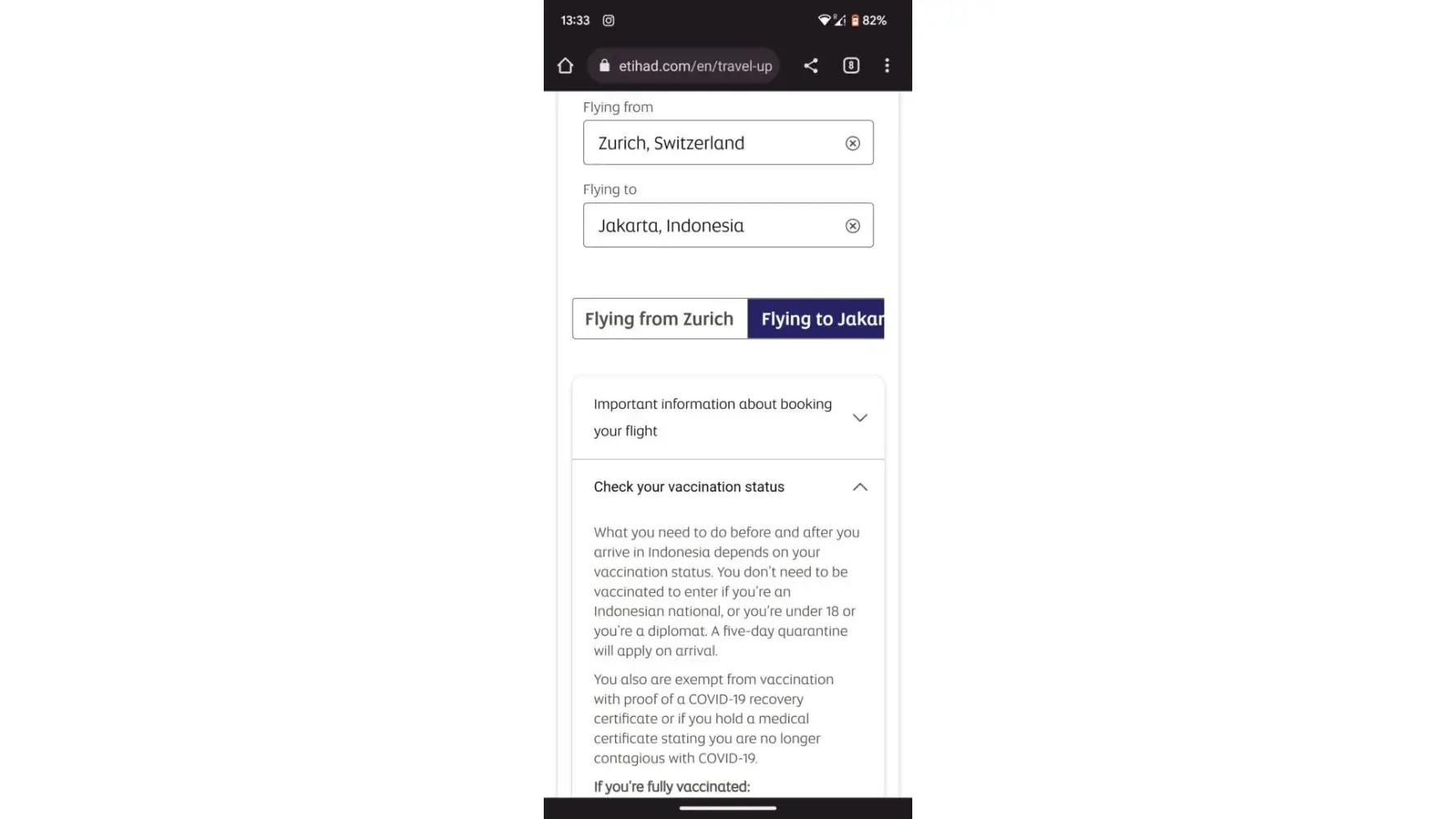The image size is (1456, 819).
Task: Click the up chevron beside vaccination status
Action: tap(860, 486)
